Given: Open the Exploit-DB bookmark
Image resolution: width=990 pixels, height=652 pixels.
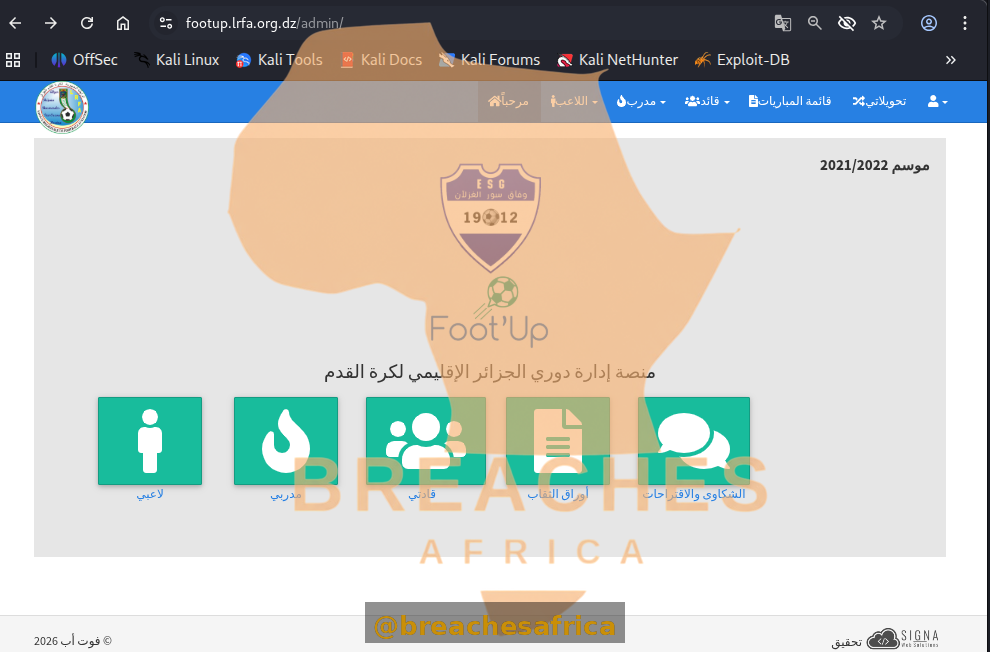Looking at the screenshot, I should point(742,60).
